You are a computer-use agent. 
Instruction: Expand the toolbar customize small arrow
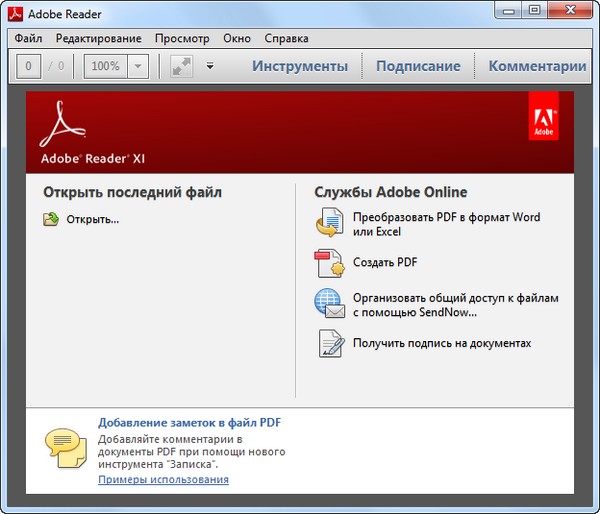pos(210,67)
